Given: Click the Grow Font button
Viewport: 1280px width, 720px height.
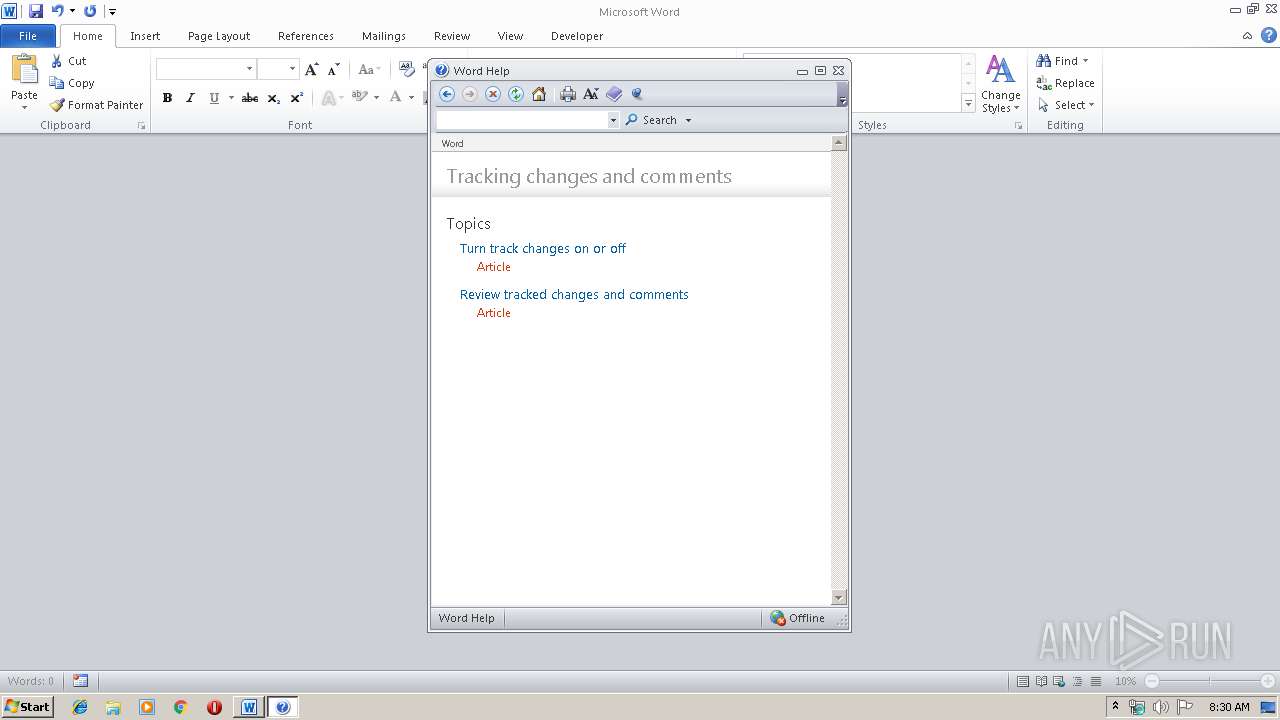Looking at the screenshot, I should pos(312,69).
